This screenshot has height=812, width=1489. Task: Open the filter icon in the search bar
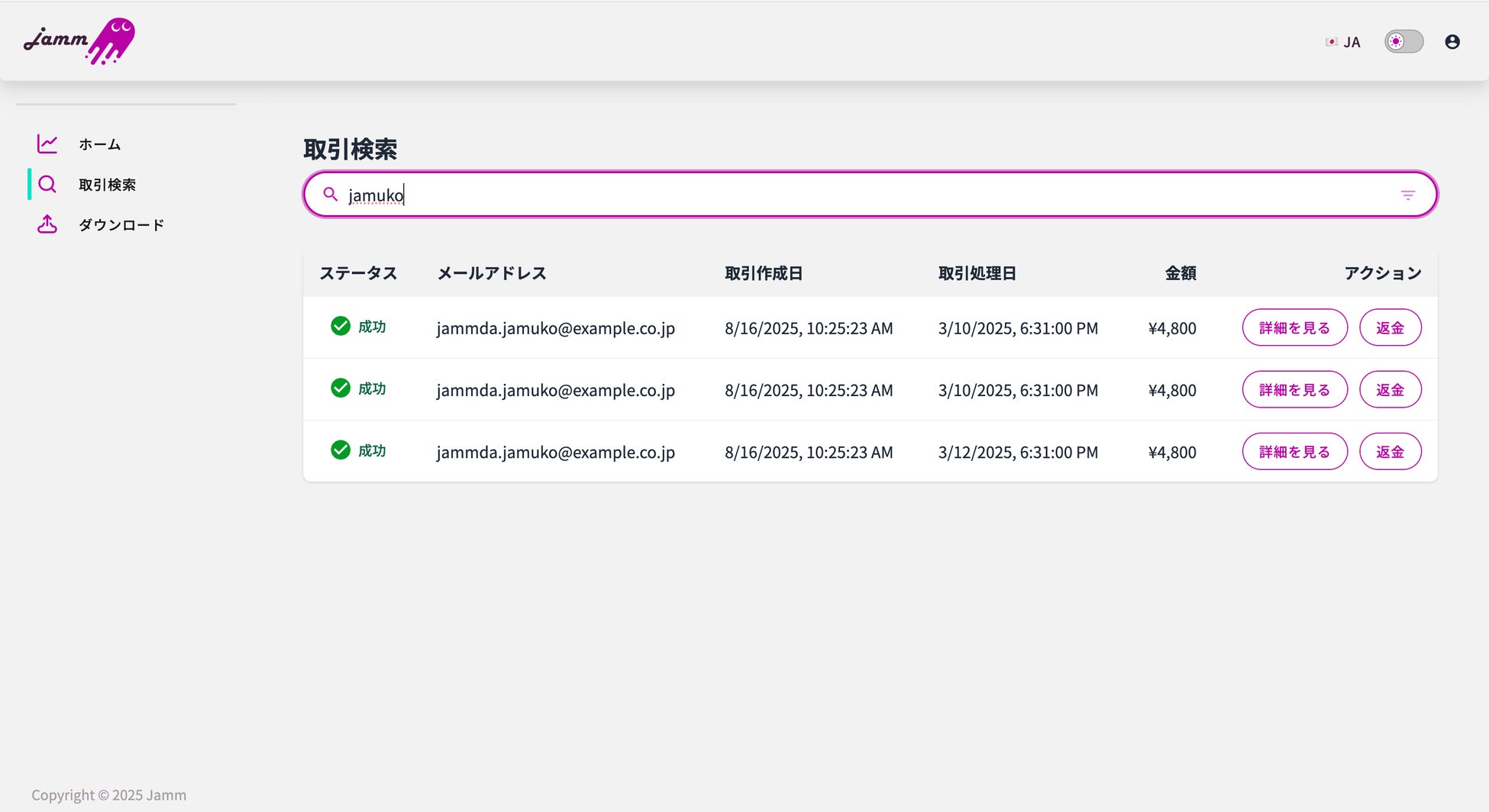click(x=1407, y=195)
